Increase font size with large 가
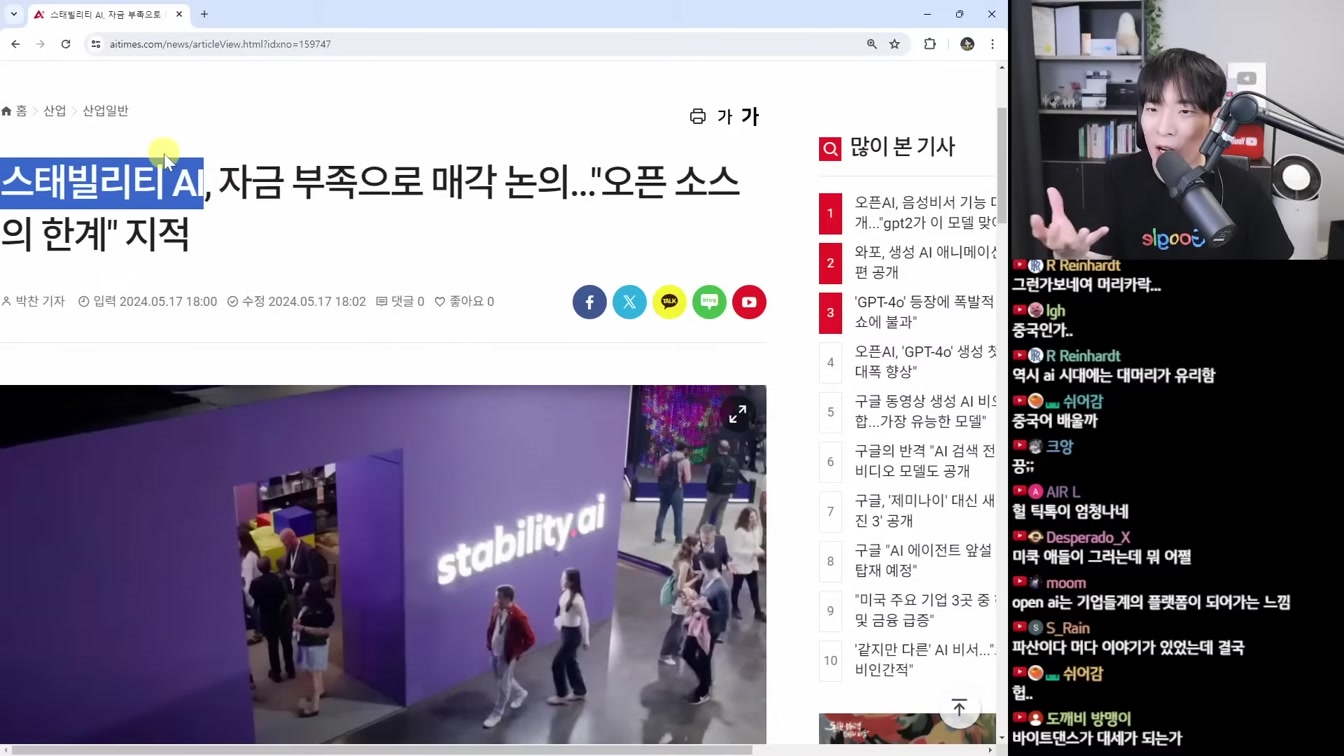This screenshot has width=1344, height=756. 749,117
